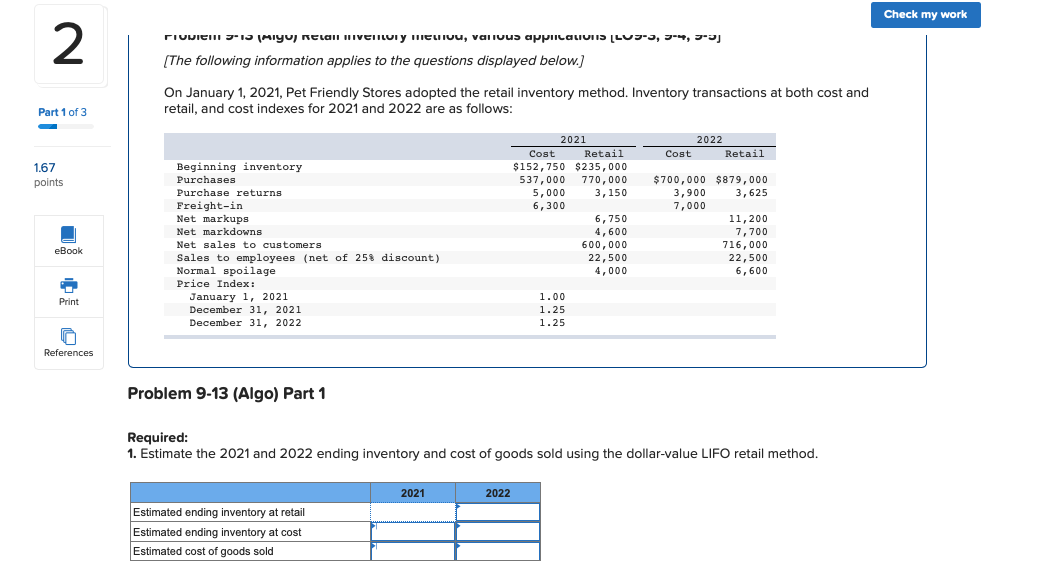Screen dimensions: 1038x586
Task: Click 'Sales to employees' row label
Action: click(x=308, y=258)
